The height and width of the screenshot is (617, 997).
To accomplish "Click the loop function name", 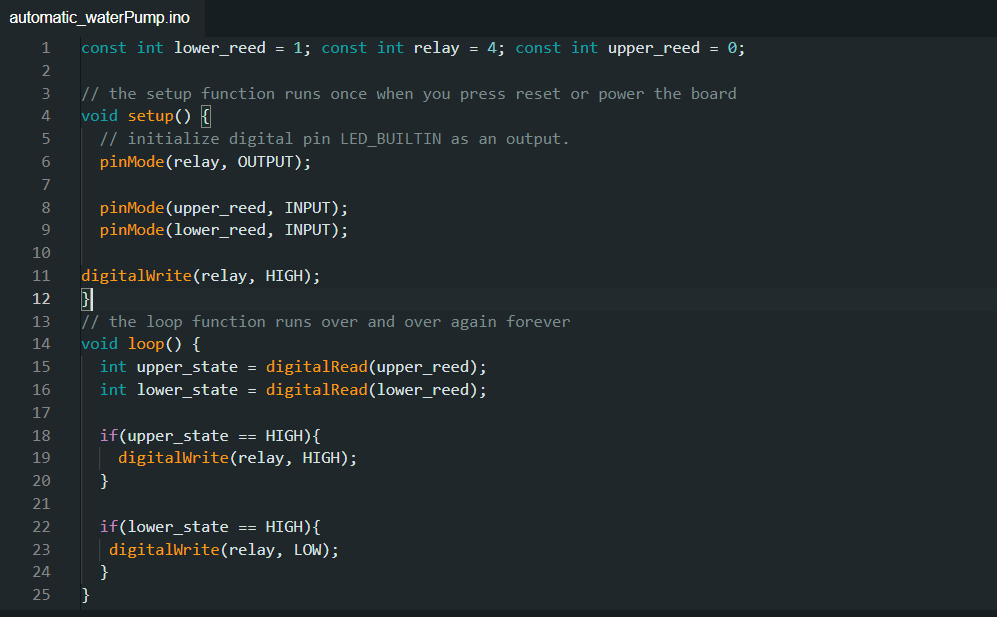I will click(x=145, y=344).
